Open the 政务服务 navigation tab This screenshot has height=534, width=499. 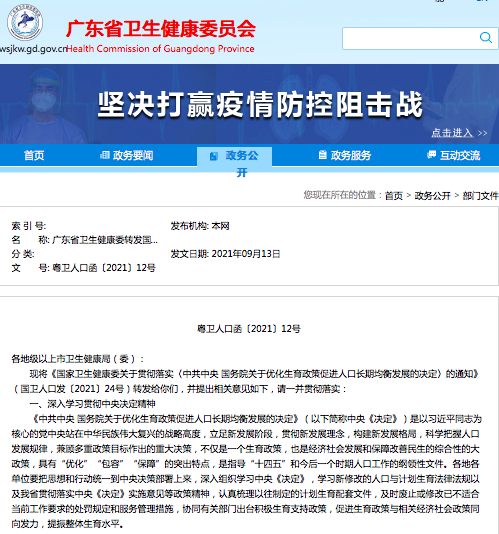click(x=345, y=155)
